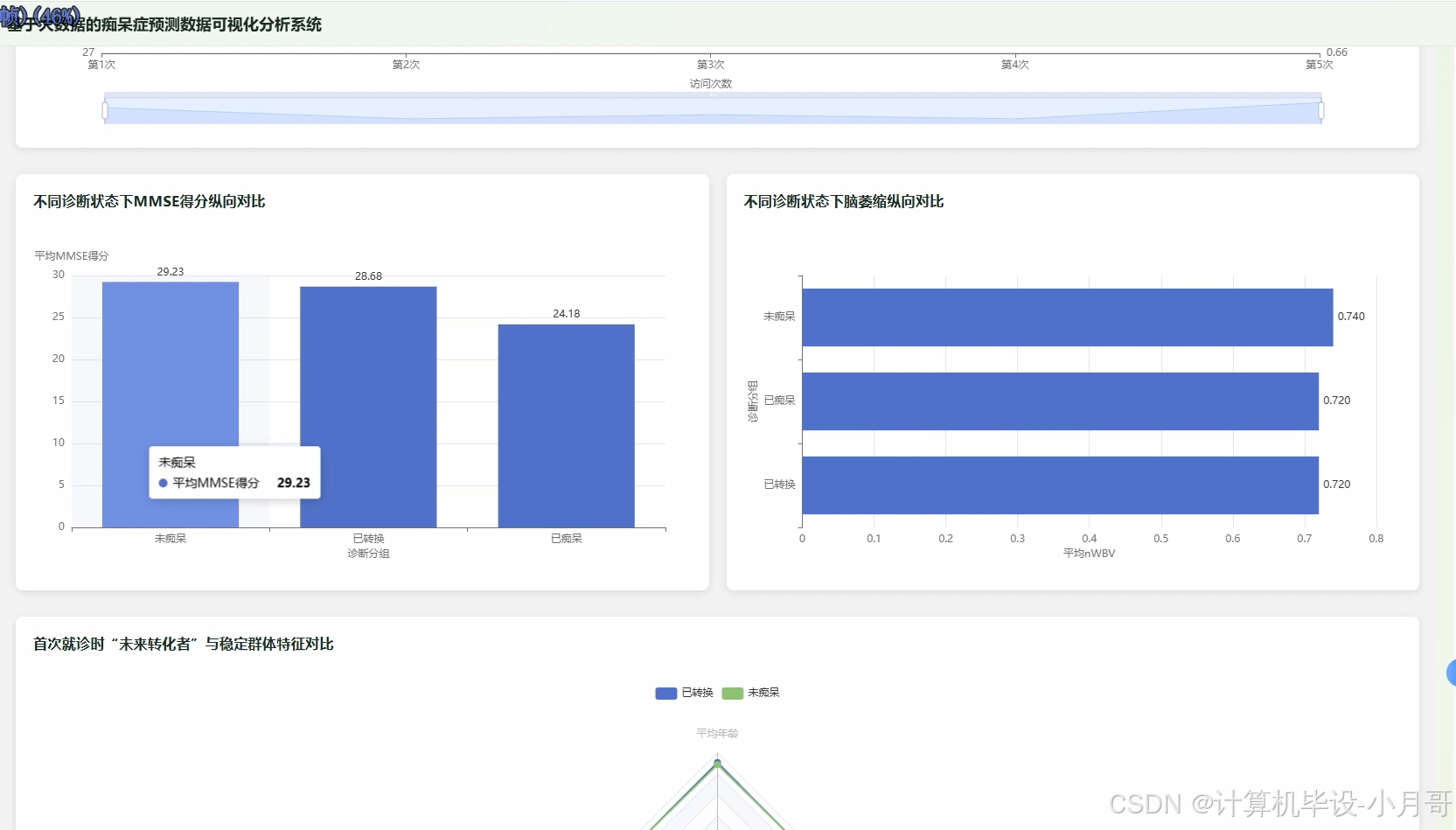
Task: Toggle the 已转换 legend in the radar chart
Action: pos(684,693)
